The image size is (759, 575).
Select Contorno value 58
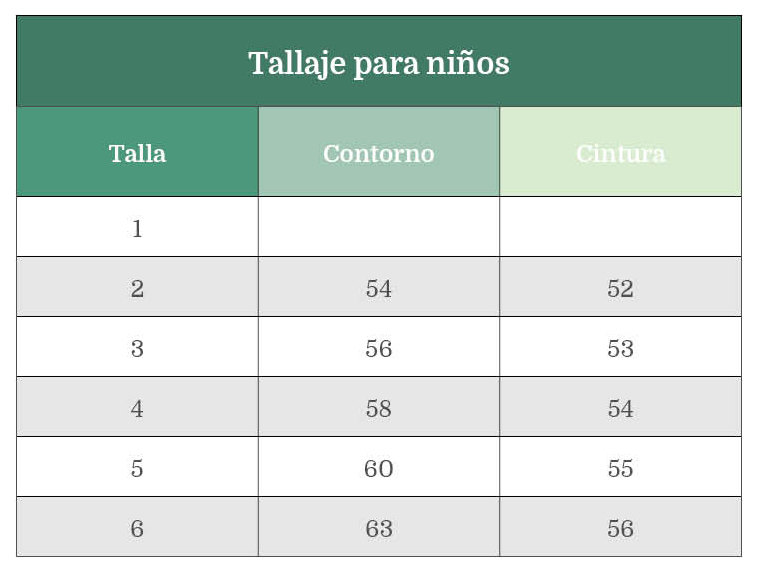[378, 408]
